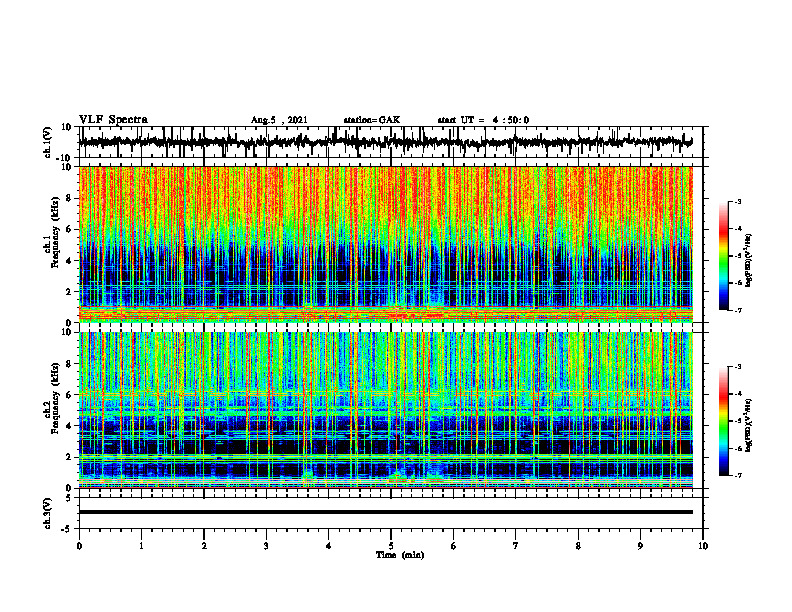Click the red low-frequency band in ch.1 spectrogram
Screen dimensions: 792x612
(x=385, y=315)
